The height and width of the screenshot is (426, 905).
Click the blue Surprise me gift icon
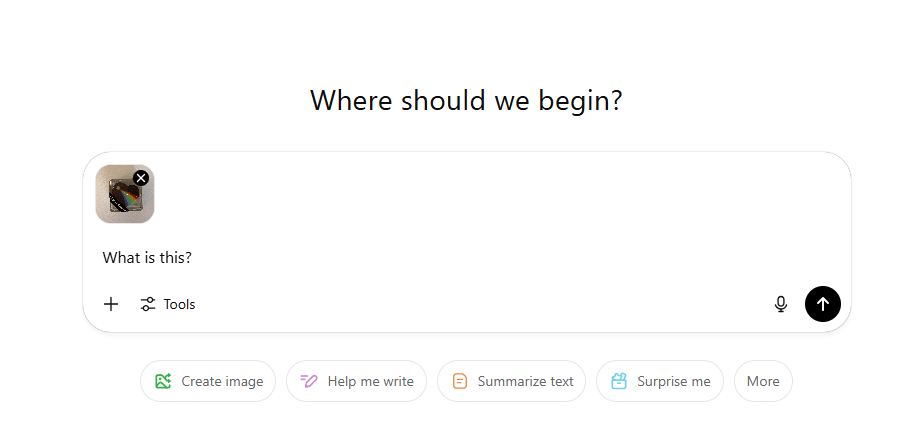point(619,381)
